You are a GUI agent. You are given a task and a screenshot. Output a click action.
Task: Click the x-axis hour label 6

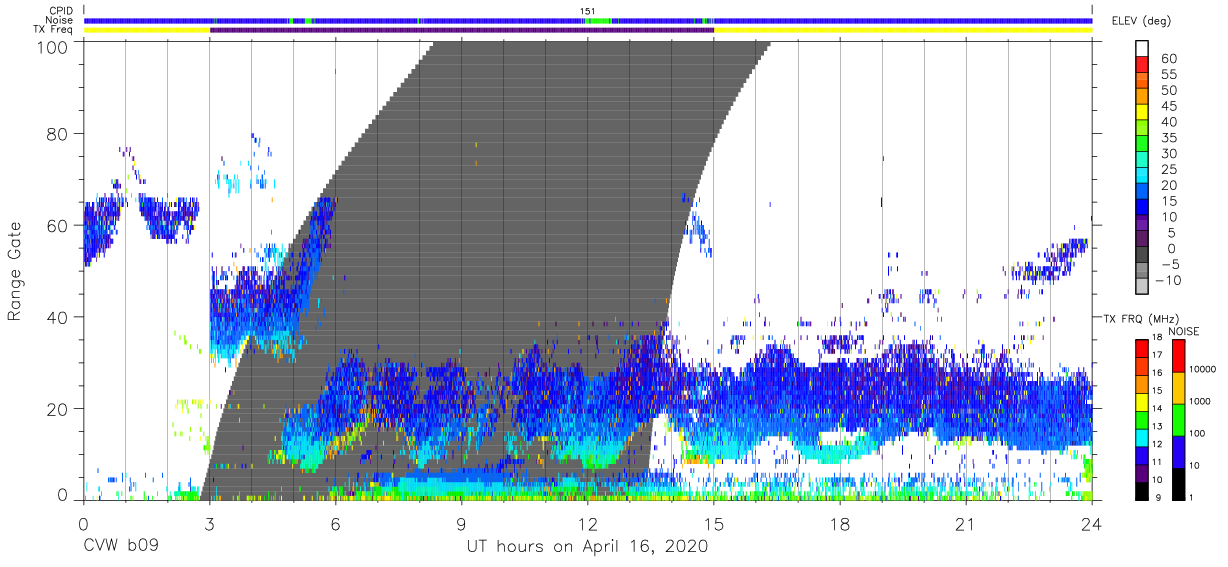coord(336,525)
